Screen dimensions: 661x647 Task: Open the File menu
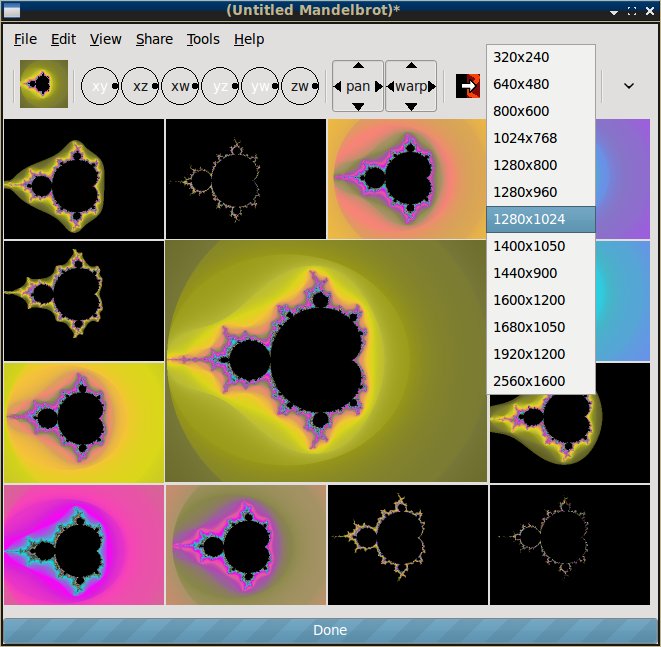click(x=25, y=39)
